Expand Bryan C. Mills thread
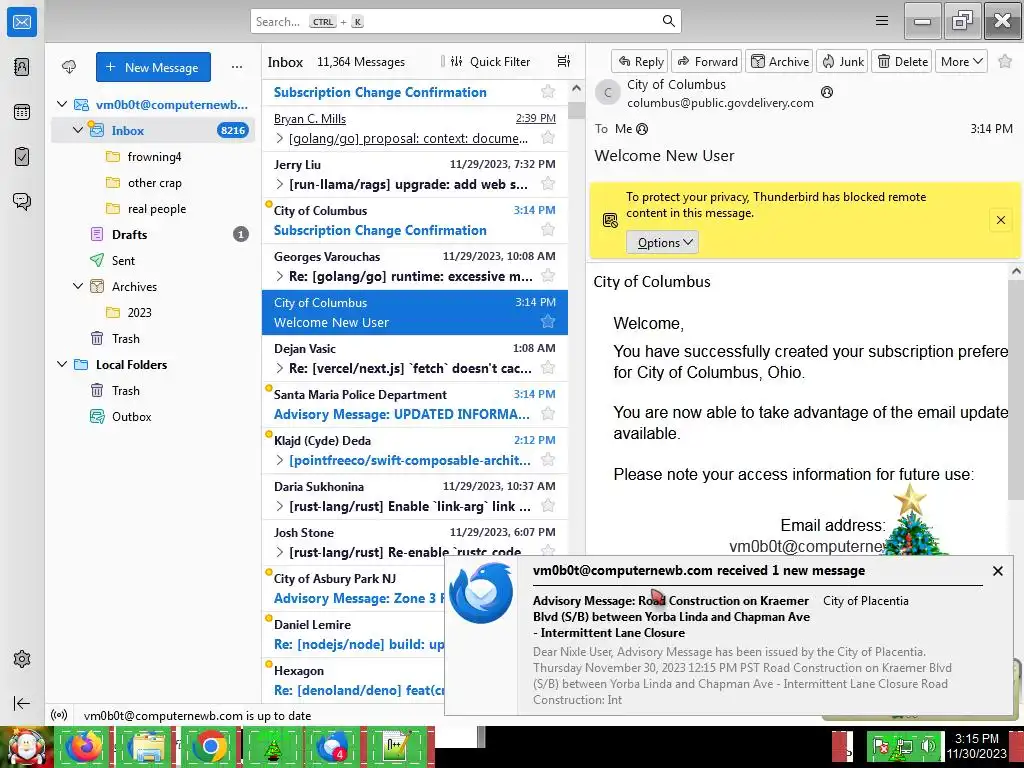The width and height of the screenshot is (1024, 768). coord(280,138)
